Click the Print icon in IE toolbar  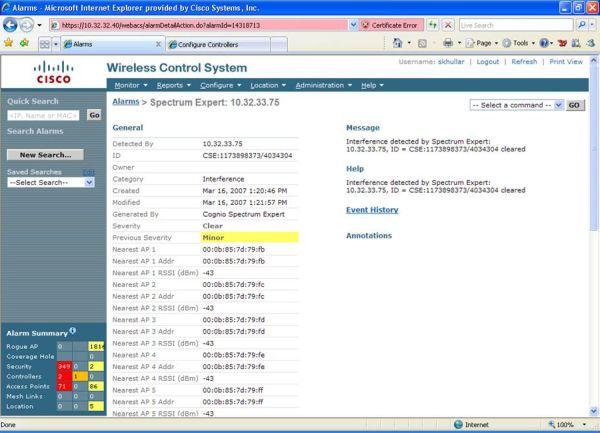[448, 43]
